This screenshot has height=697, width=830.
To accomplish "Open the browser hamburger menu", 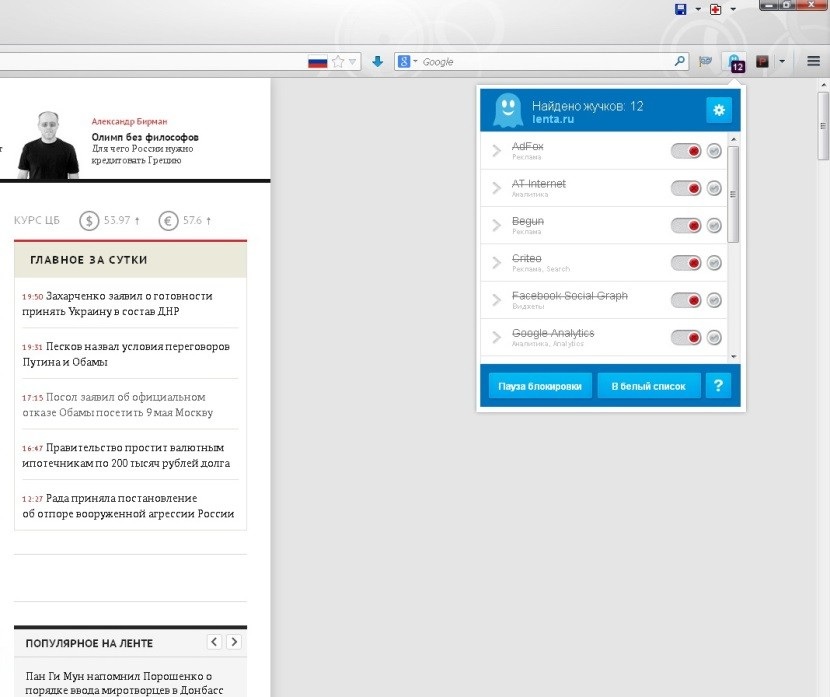I will click(814, 61).
